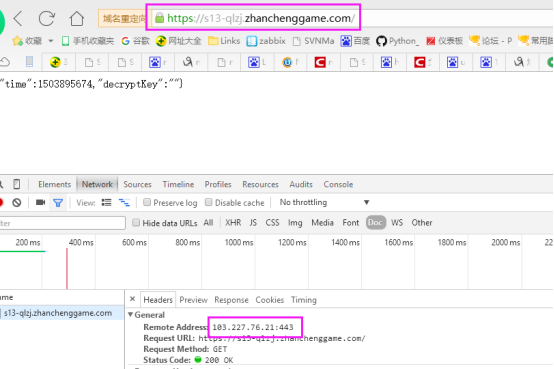554x369 pixels.
Task: Open the 手机收藏夹 bookmark
Action: 88,41
